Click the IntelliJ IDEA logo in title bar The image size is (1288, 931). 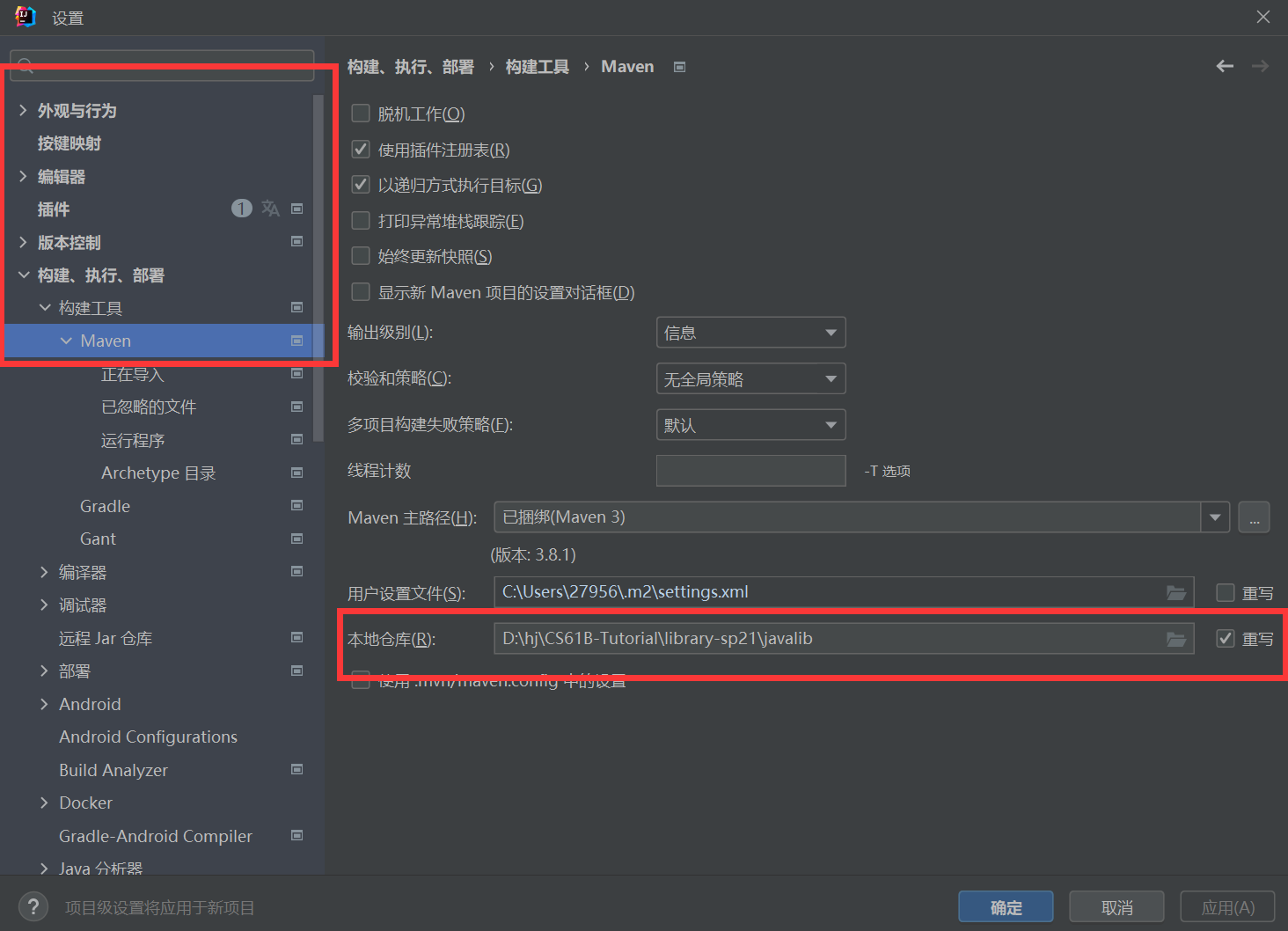(26, 17)
